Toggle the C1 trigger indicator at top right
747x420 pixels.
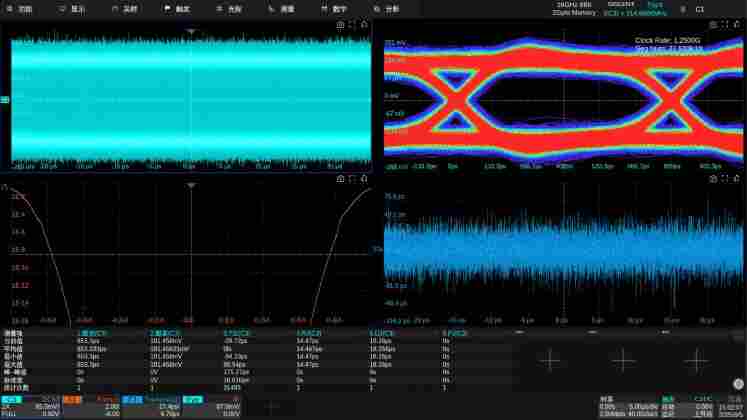tap(700, 8)
